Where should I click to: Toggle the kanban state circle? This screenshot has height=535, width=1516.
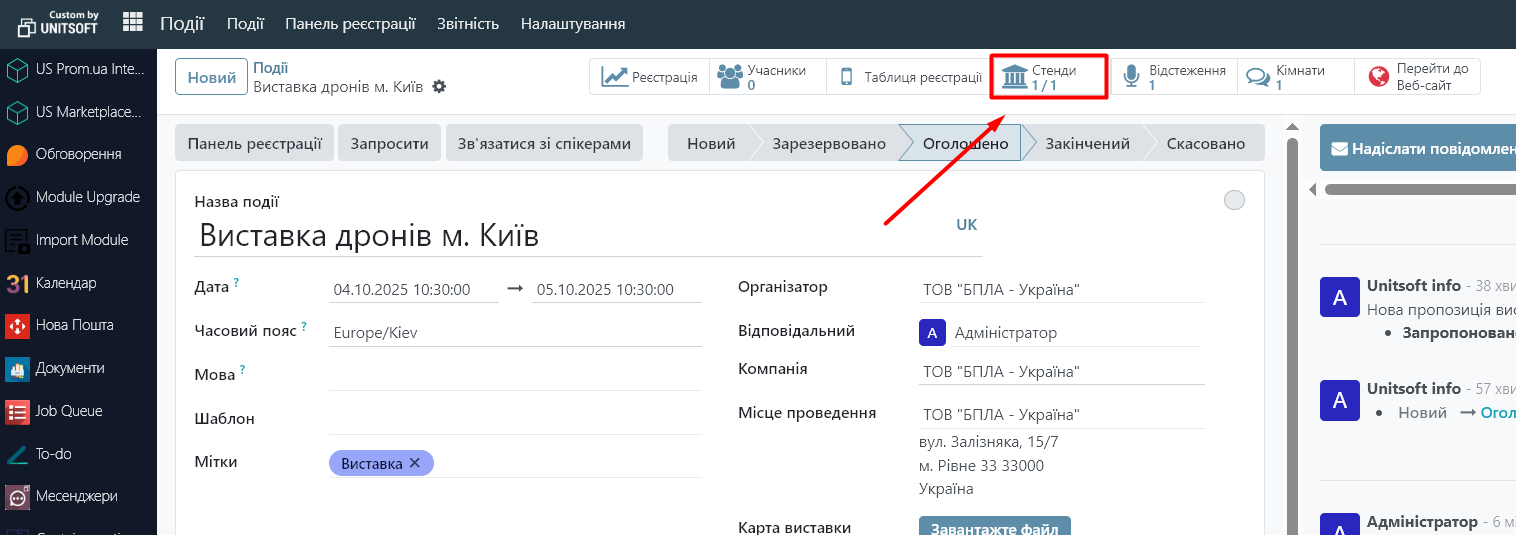point(1234,200)
